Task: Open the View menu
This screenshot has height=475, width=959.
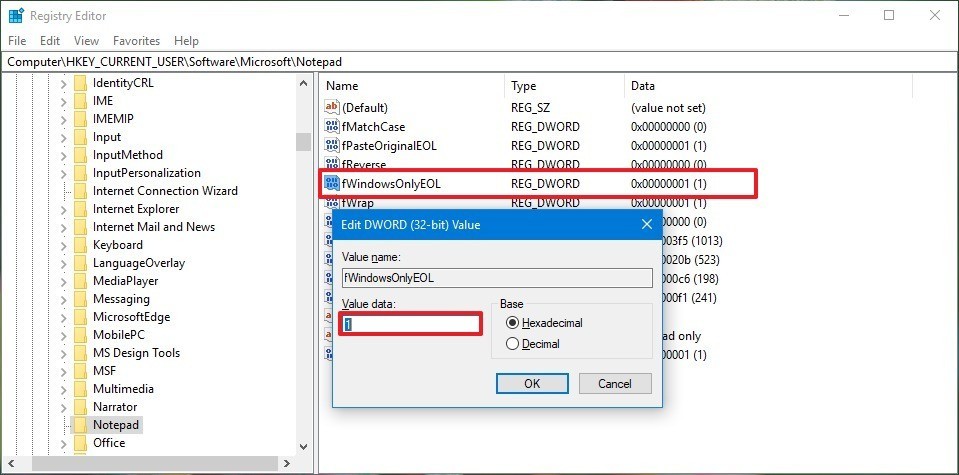Action: click(86, 41)
